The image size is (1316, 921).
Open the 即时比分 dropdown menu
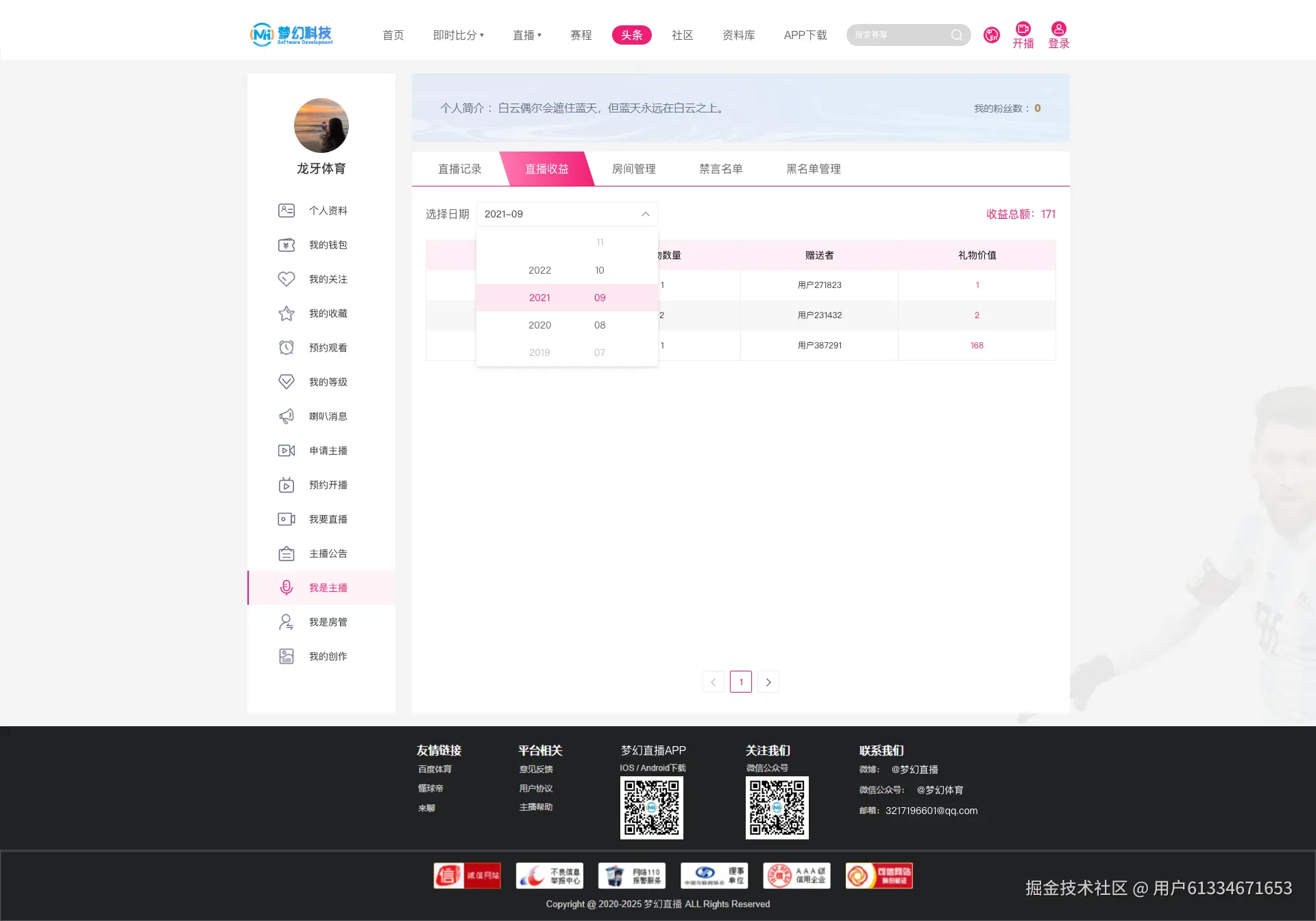(x=458, y=35)
